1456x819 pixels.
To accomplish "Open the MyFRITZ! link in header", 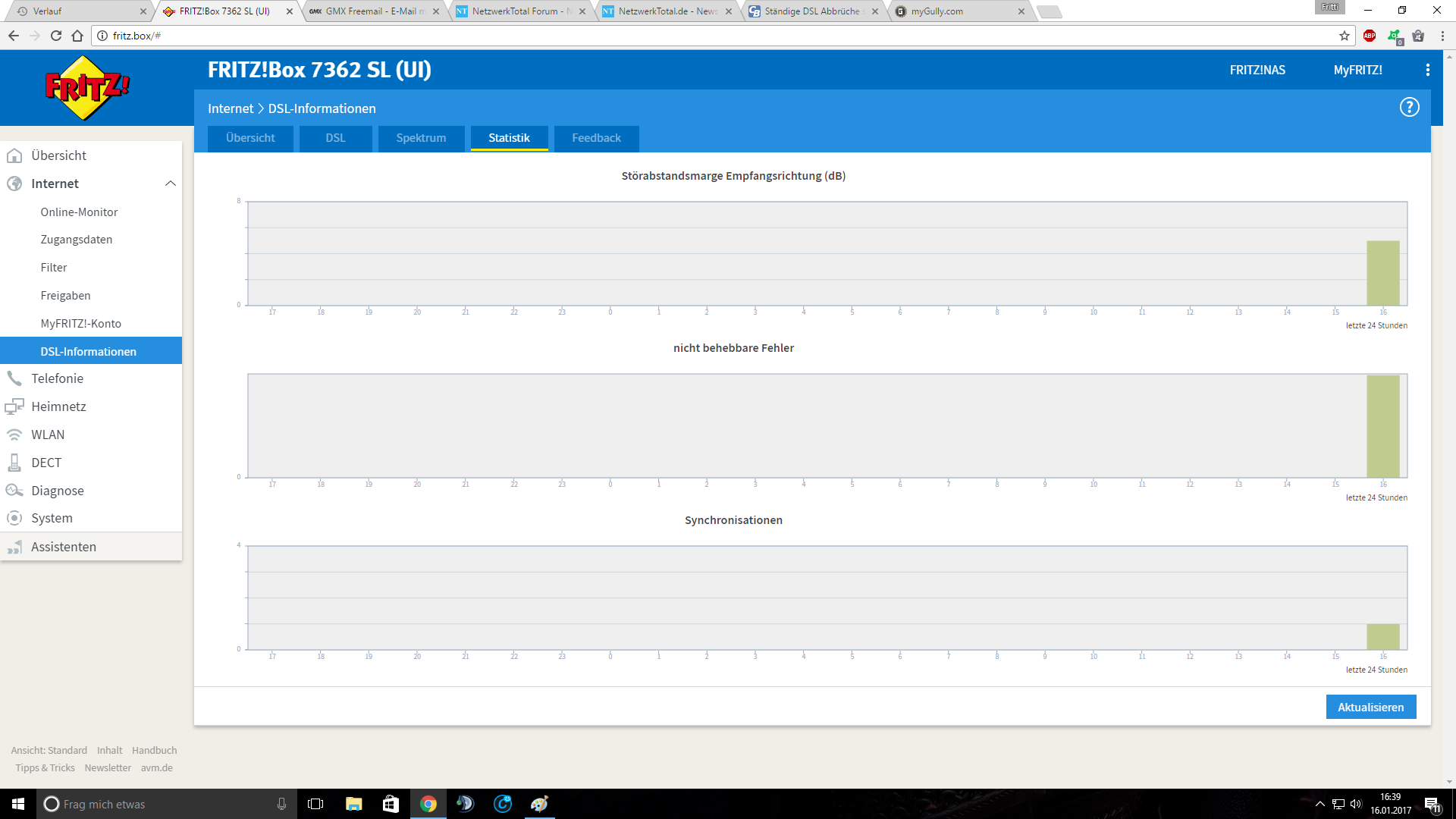I will click(x=1357, y=70).
